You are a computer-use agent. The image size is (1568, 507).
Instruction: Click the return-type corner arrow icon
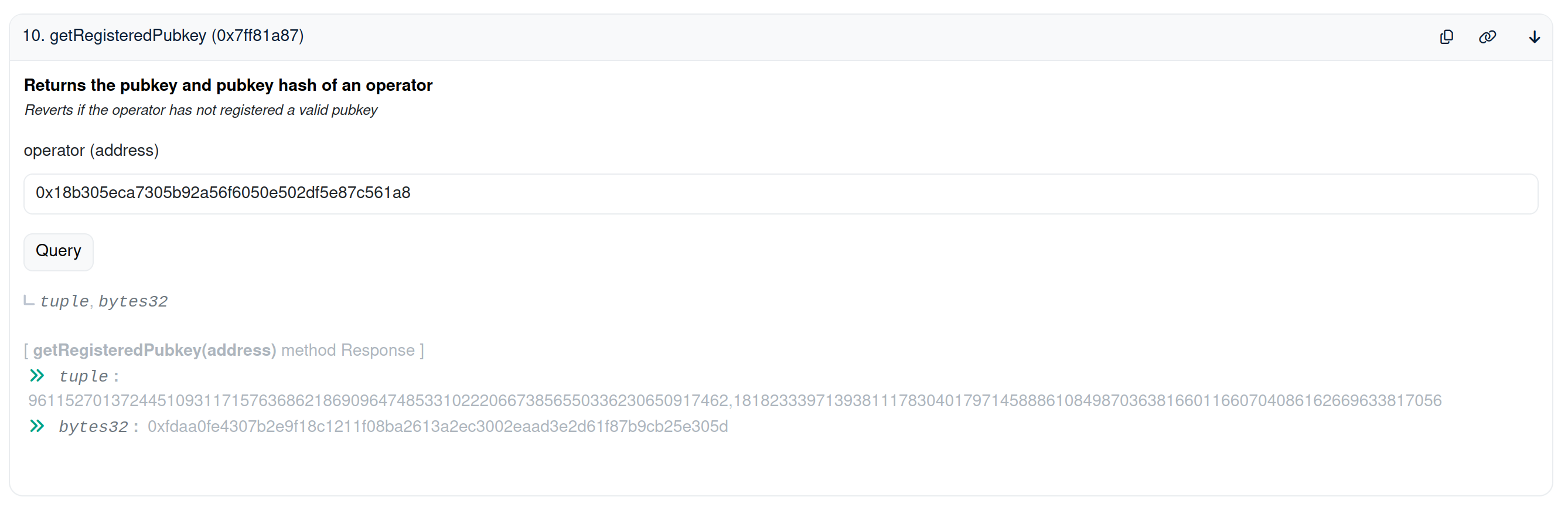(29, 300)
